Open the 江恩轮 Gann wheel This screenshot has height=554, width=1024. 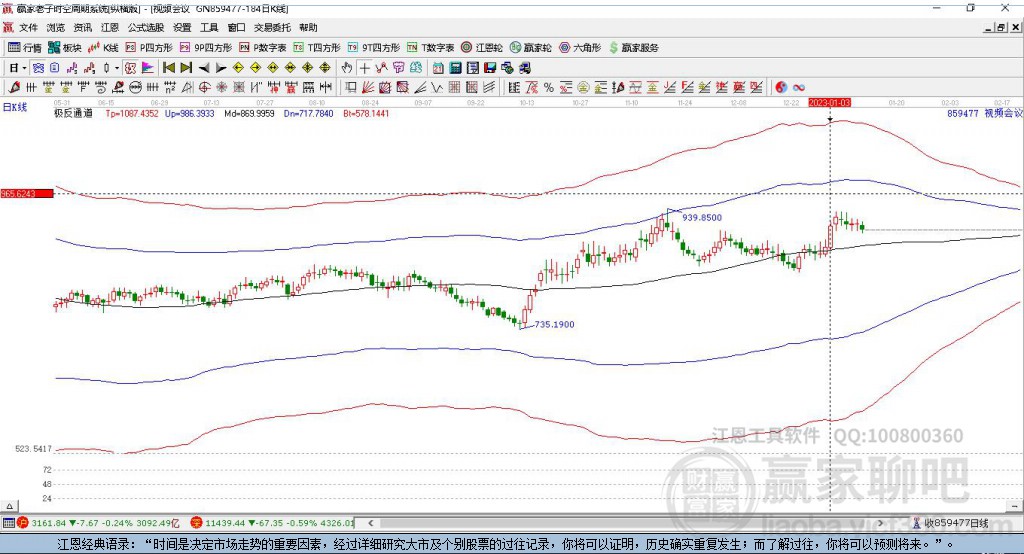[482, 48]
